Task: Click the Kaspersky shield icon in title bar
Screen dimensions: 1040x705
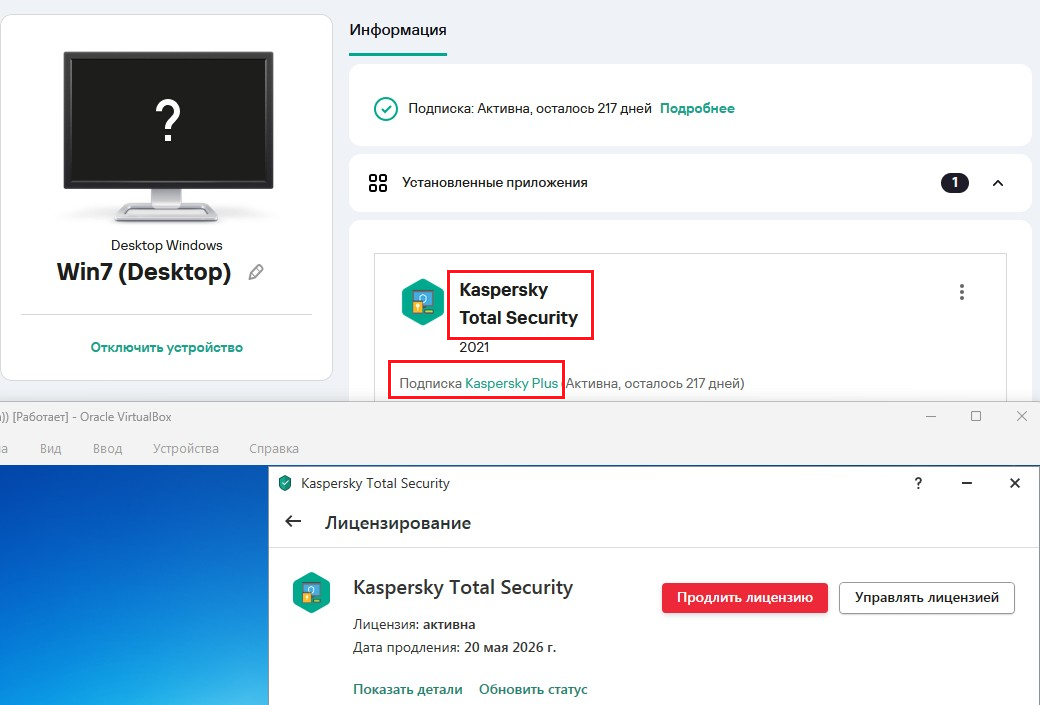Action: (x=285, y=484)
